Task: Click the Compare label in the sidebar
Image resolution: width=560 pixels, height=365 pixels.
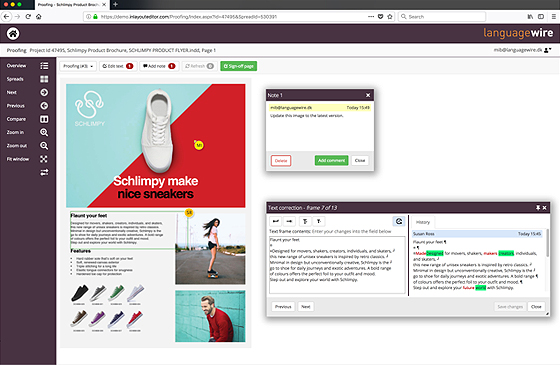Action: (16, 119)
